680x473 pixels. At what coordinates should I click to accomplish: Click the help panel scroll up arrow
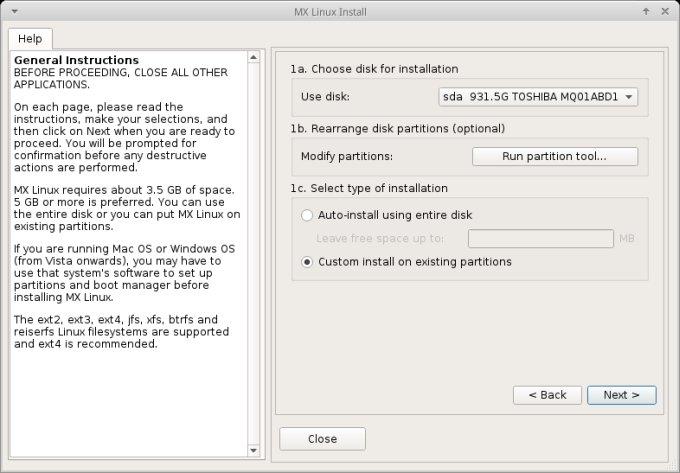tap(253, 57)
